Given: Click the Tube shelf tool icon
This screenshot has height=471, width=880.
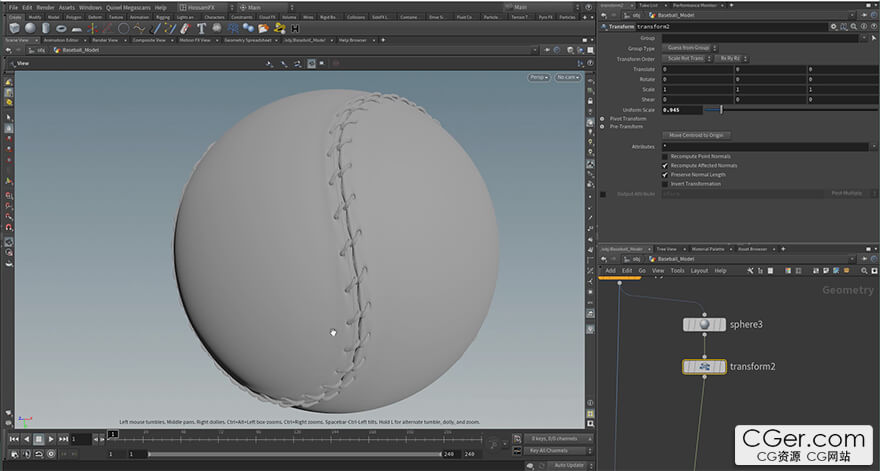Looking at the screenshot, I should click(47, 28).
